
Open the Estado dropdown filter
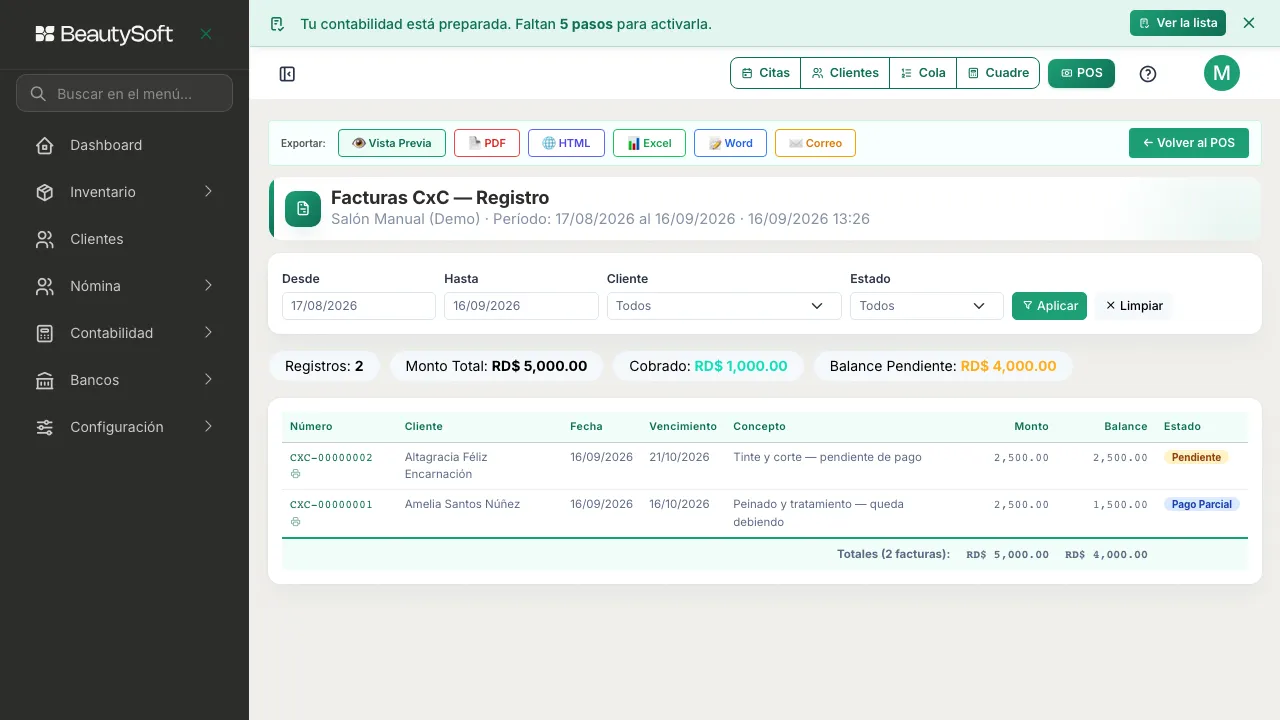(x=927, y=306)
